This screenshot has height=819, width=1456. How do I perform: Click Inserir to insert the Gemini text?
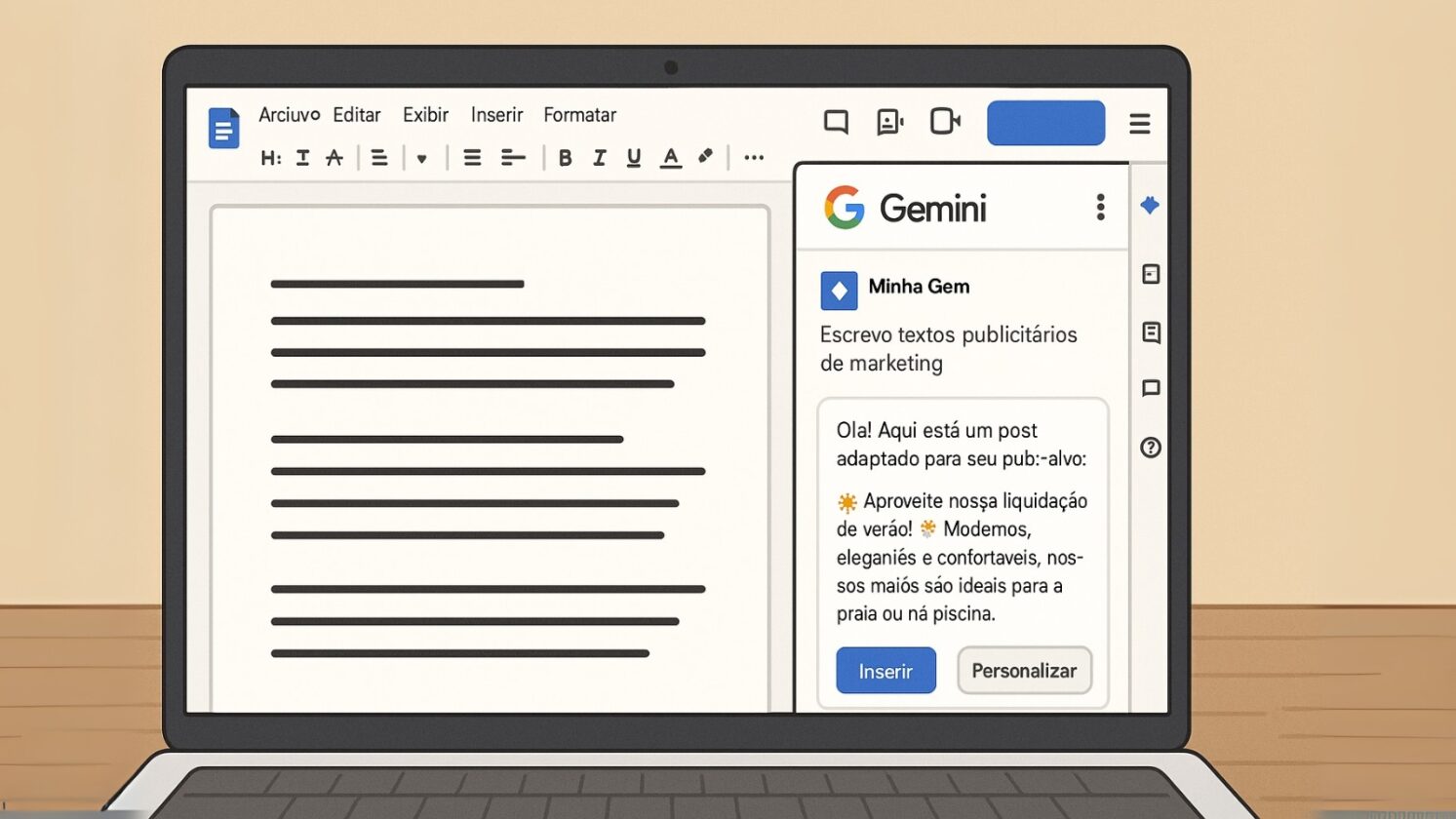click(885, 671)
